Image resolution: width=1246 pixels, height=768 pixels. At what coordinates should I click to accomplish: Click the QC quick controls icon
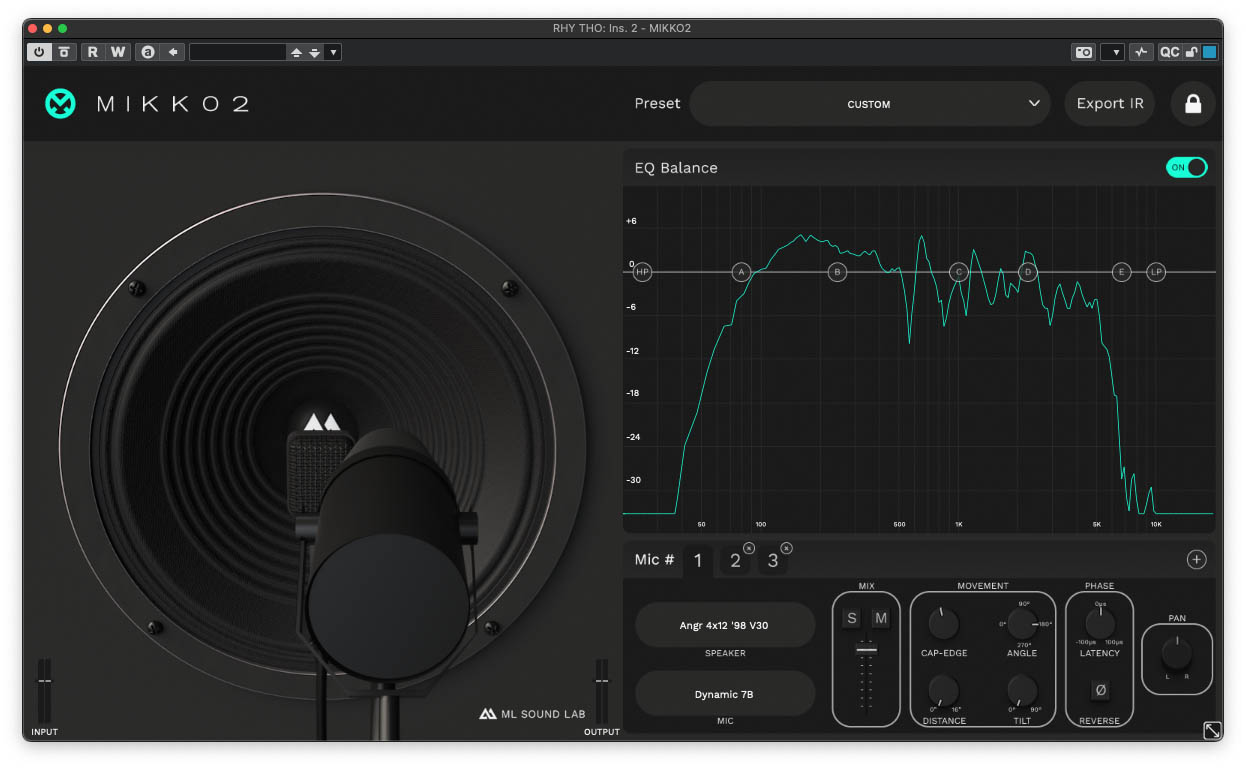point(1169,51)
